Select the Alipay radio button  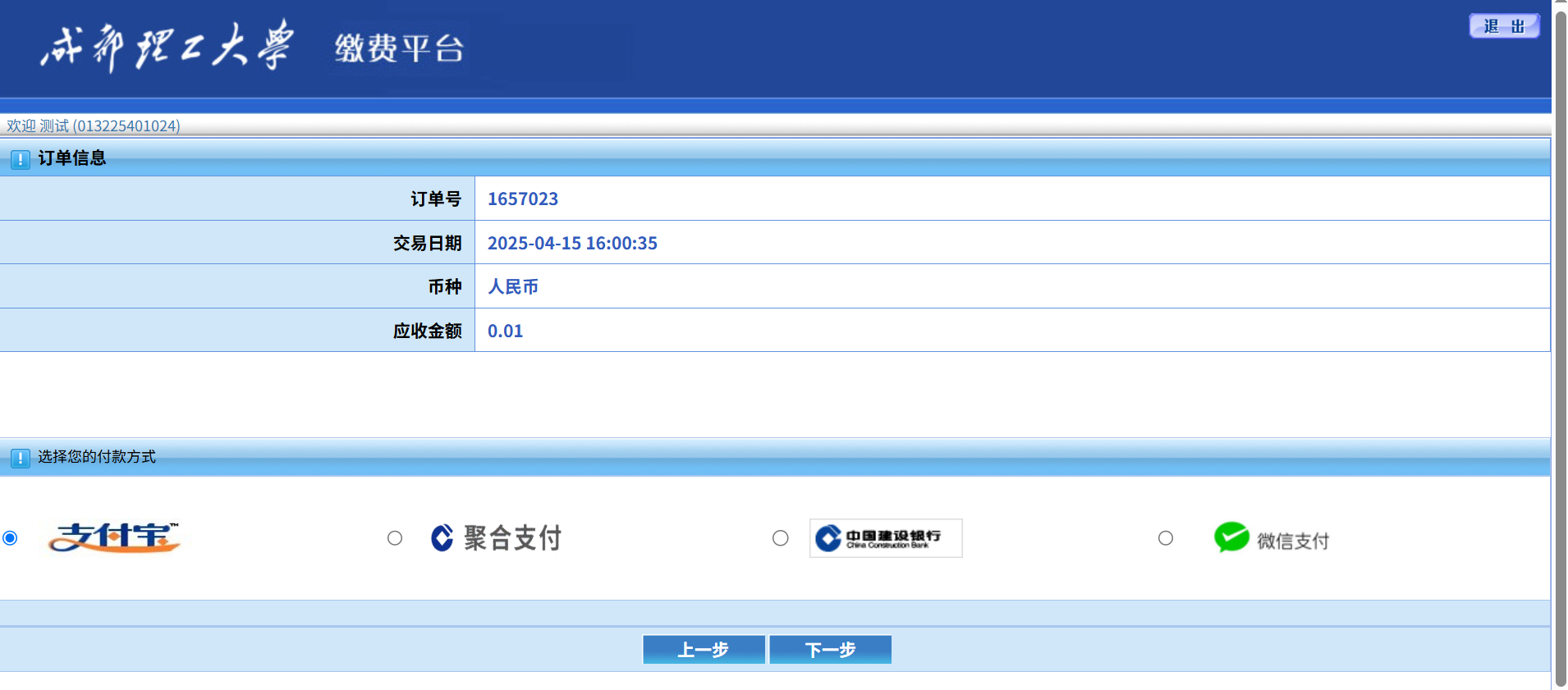pyautogui.click(x=10, y=538)
